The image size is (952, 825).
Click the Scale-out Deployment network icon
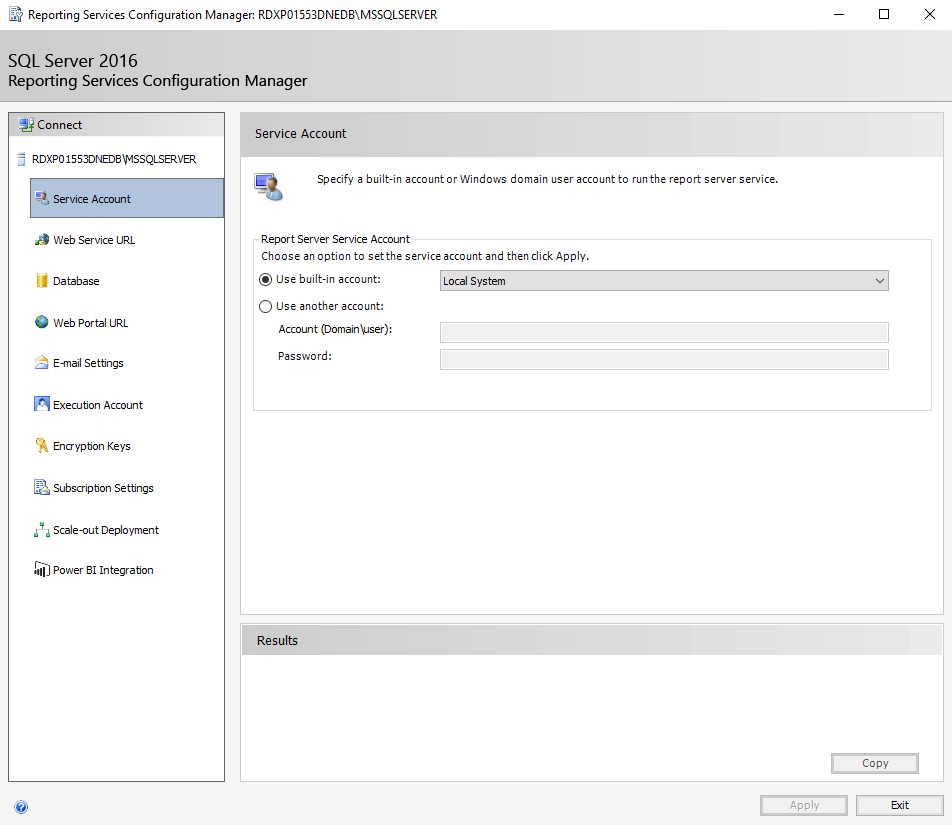click(x=42, y=529)
